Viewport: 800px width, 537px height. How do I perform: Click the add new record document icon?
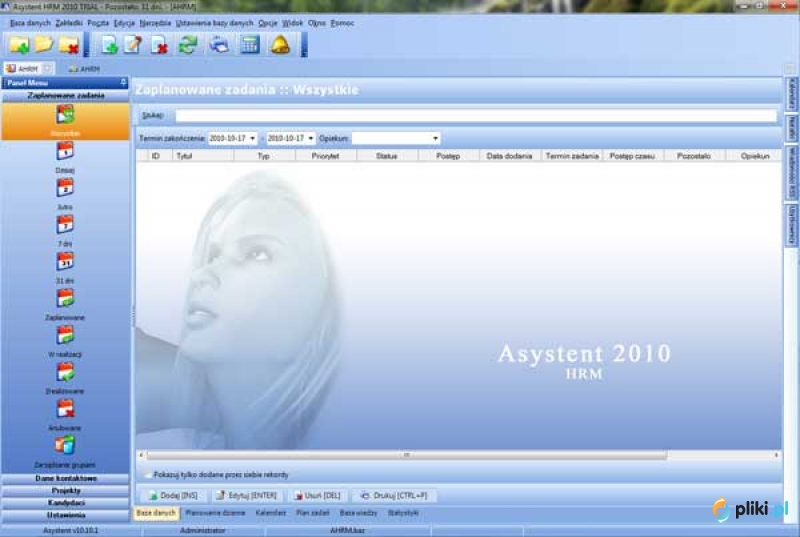click(x=109, y=45)
